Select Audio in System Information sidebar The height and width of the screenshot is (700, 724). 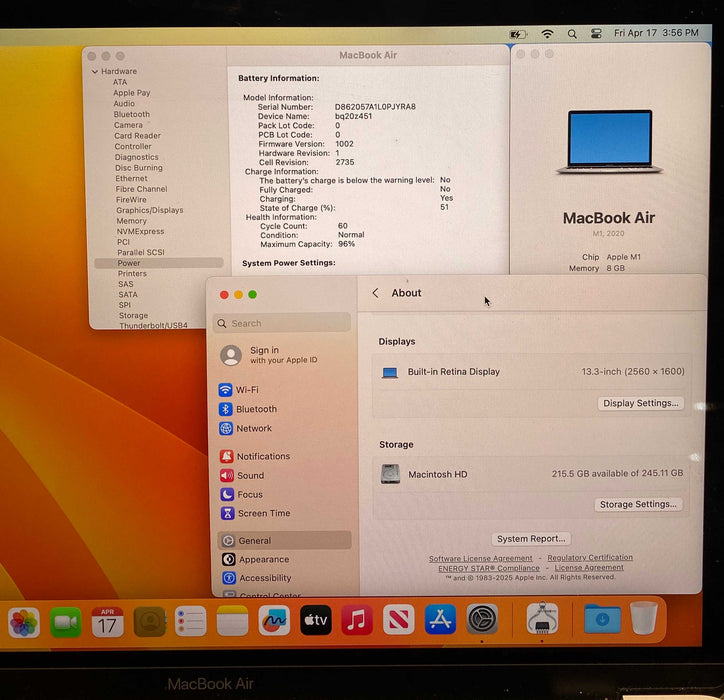pyautogui.click(x=124, y=103)
